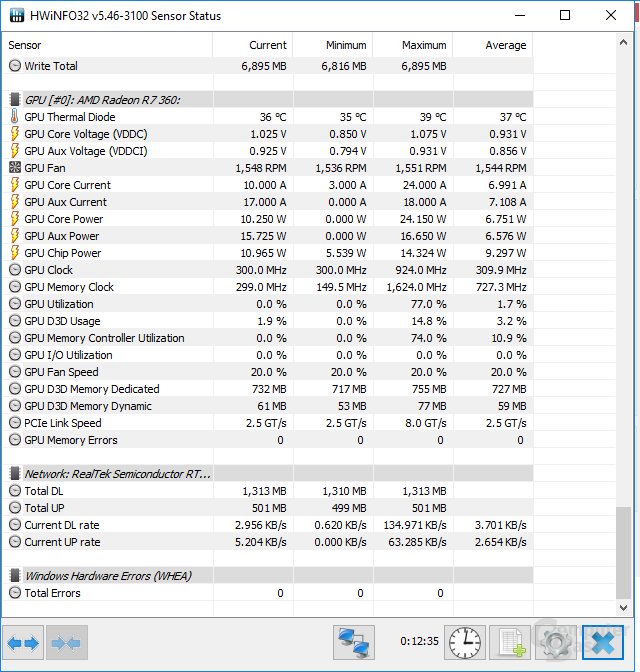Click the Windows Hardware Errors group icon
This screenshot has height=672, width=640.
pos(15,576)
